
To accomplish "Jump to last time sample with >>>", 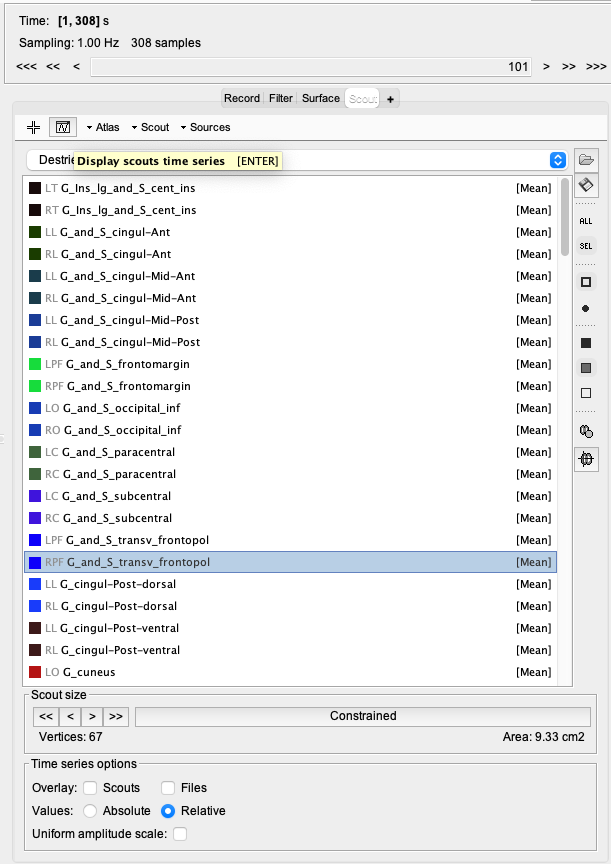I will (x=596, y=67).
